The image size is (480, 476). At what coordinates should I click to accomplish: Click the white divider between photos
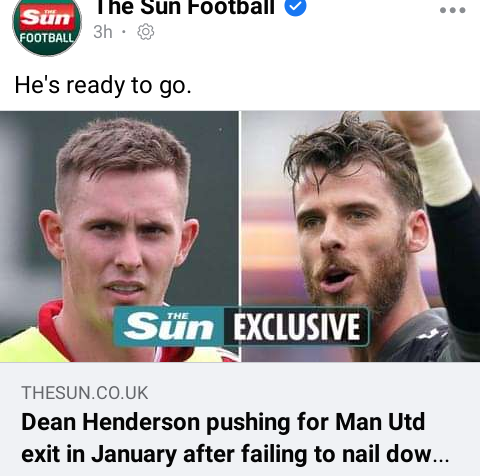click(x=240, y=236)
